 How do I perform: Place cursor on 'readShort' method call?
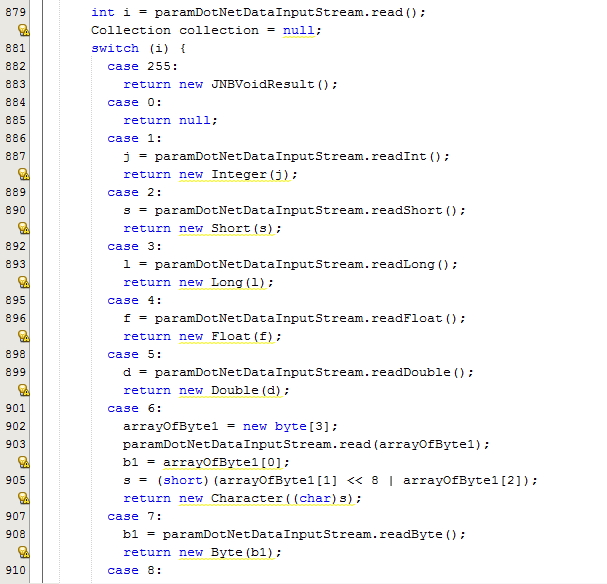pos(407,210)
